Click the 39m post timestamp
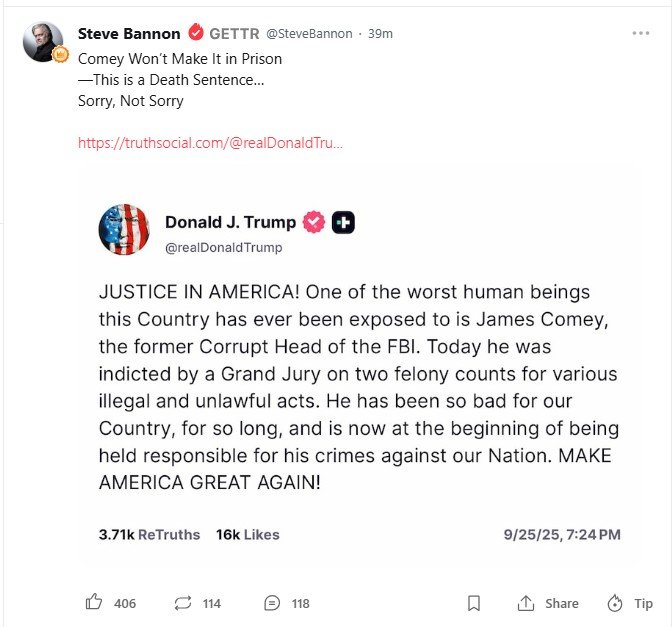Screen dimensions: 672x627 (x=380, y=33)
